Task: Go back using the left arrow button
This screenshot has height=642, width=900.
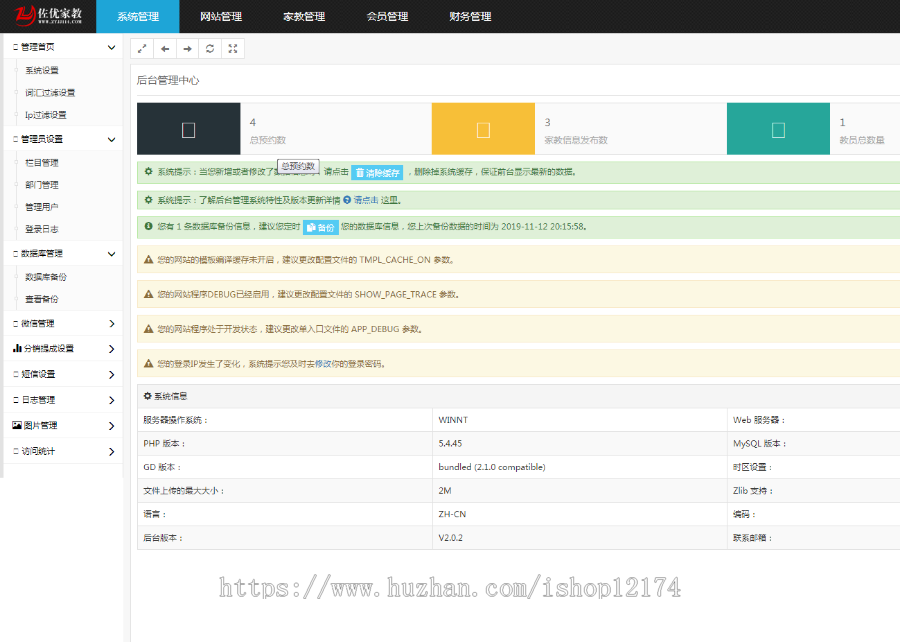Action: pyautogui.click(x=165, y=49)
